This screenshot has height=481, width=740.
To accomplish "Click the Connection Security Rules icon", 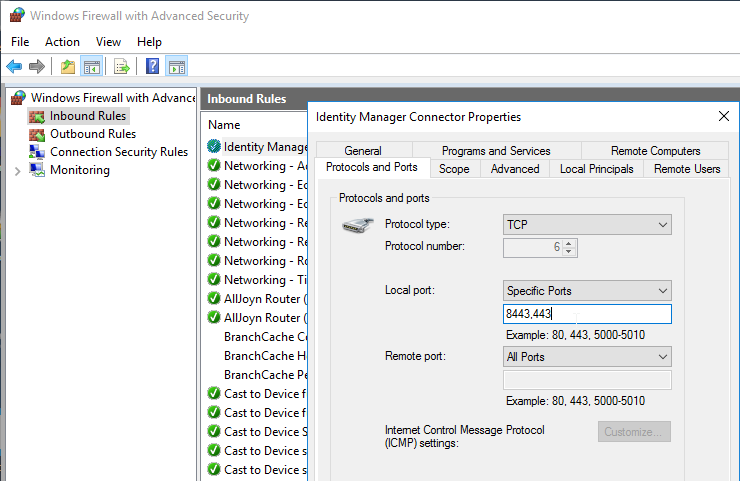I will (37, 152).
